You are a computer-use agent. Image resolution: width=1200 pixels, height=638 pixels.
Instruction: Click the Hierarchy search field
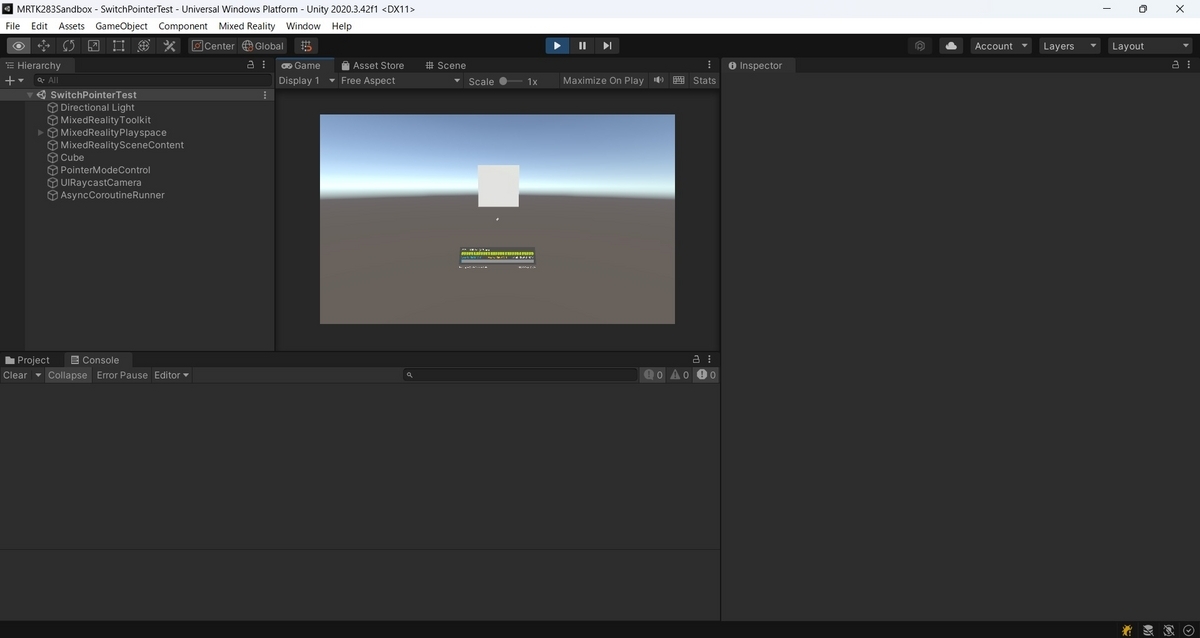tap(151, 80)
